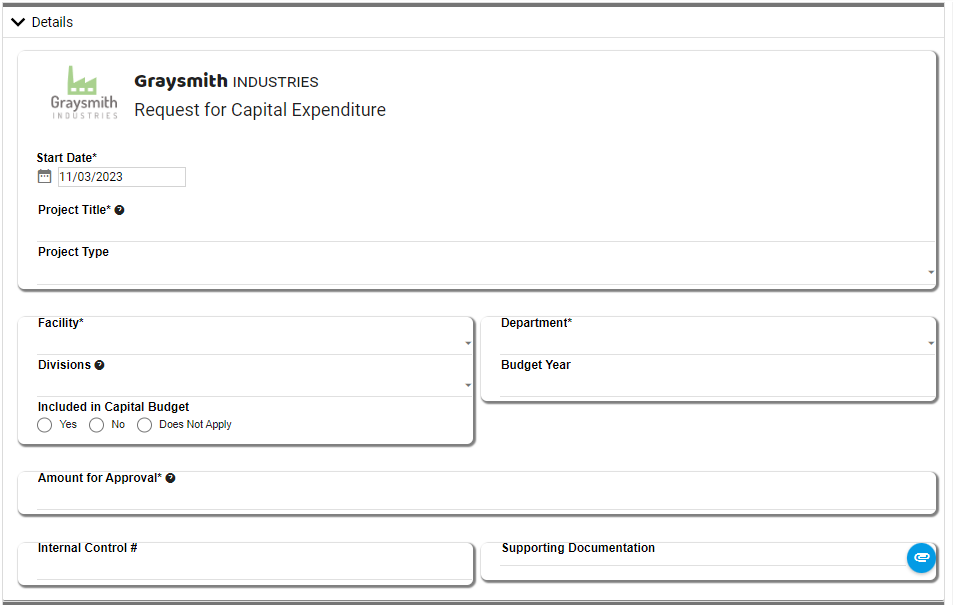Open the Project Type dropdown arrow
Viewport: 953px width, 605px height.
click(x=931, y=272)
